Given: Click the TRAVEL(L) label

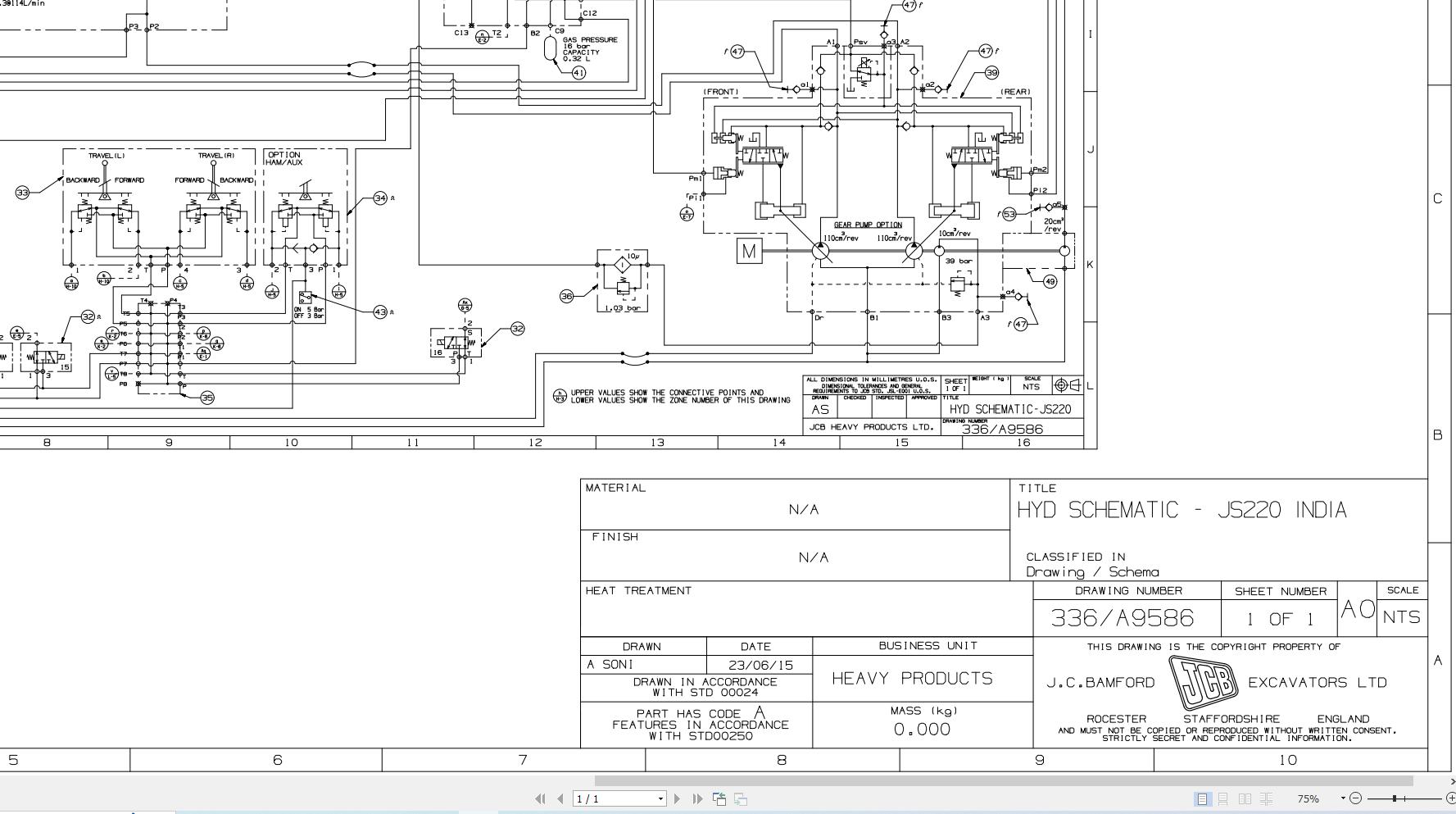Looking at the screenshot, I should (x=107, y=156).
